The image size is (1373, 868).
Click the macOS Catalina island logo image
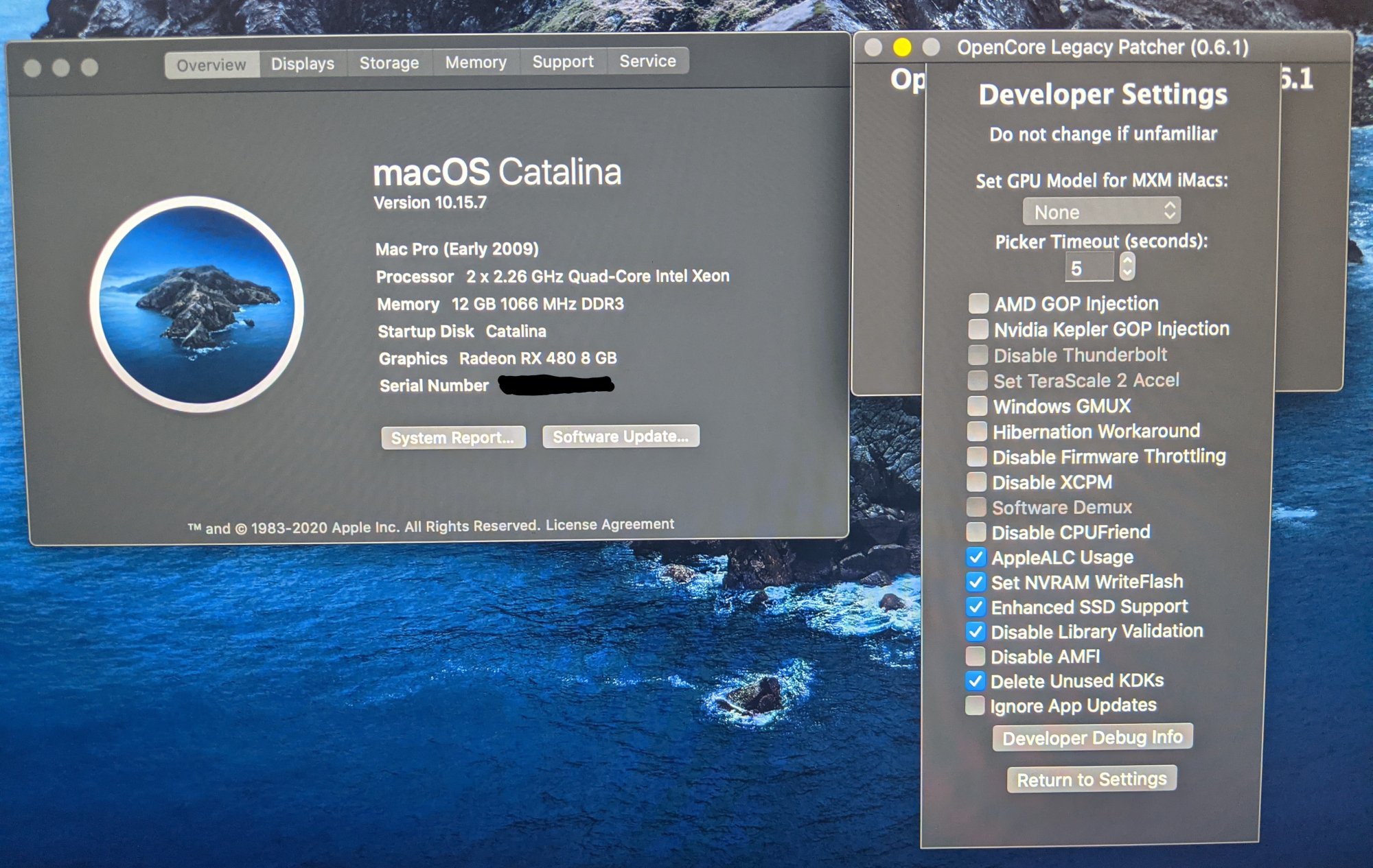click(x=196, y=304)
